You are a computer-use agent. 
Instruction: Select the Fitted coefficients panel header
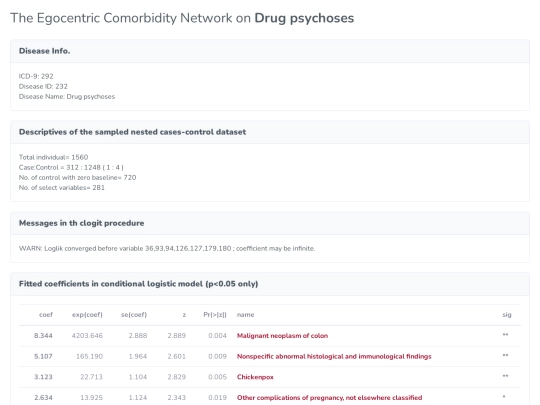point(270,284)
